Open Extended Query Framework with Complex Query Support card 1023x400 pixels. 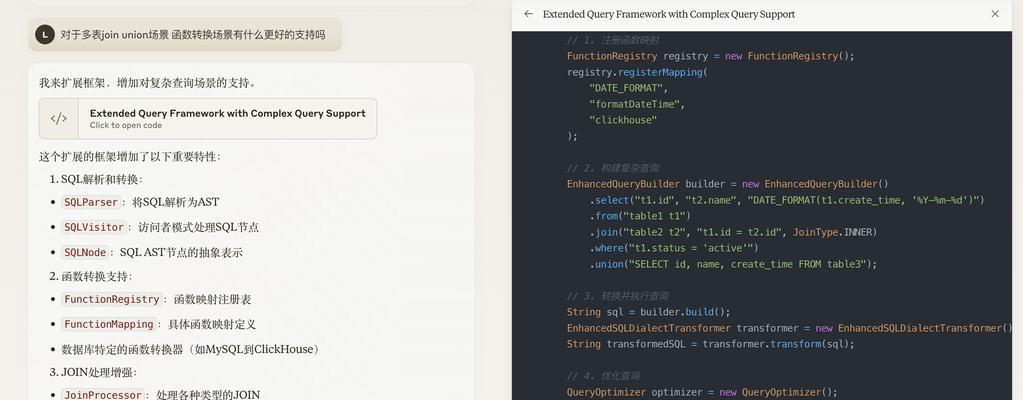207,119
